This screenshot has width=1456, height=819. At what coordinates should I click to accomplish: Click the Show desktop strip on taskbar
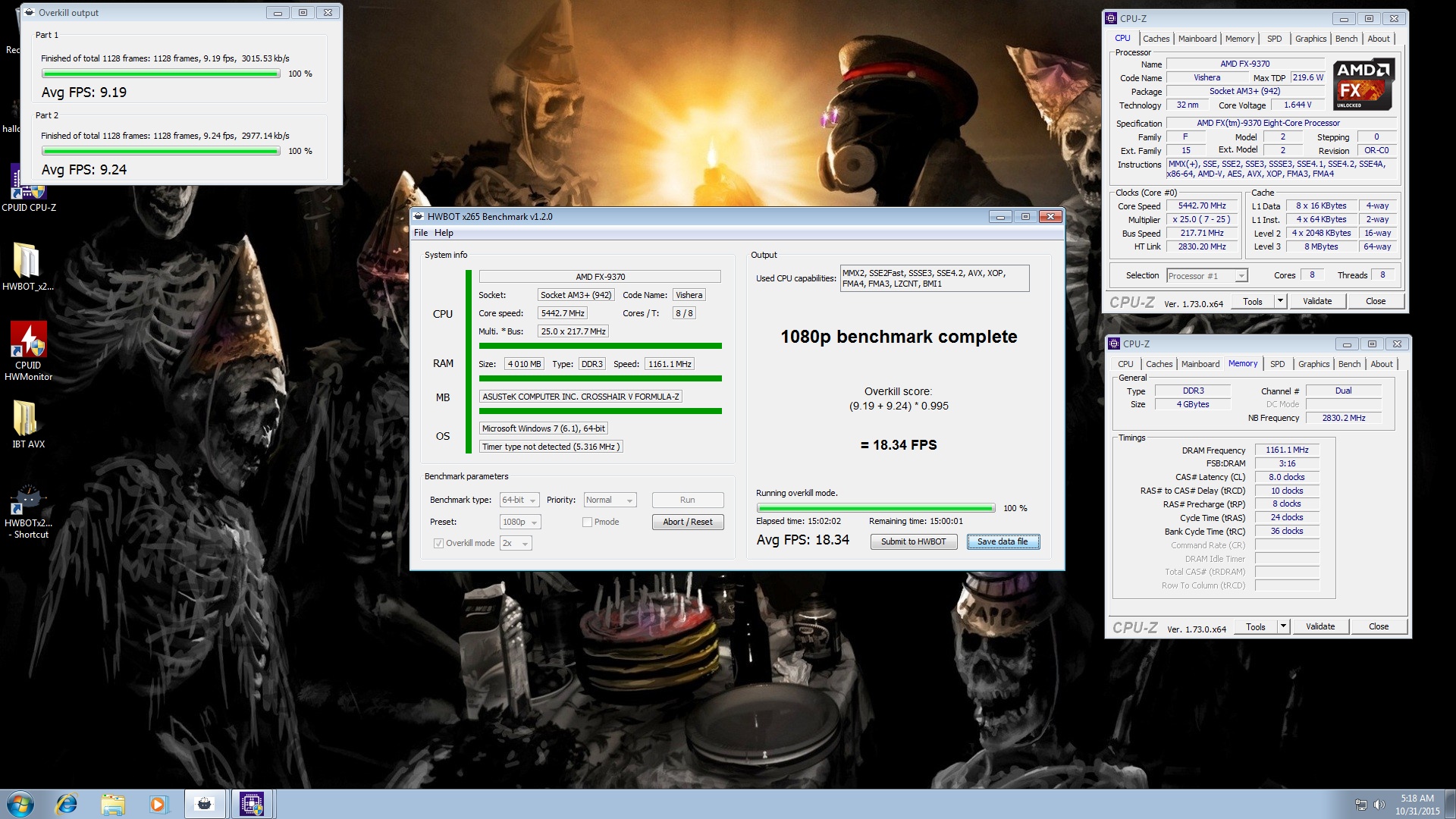tap(1450, 805)
